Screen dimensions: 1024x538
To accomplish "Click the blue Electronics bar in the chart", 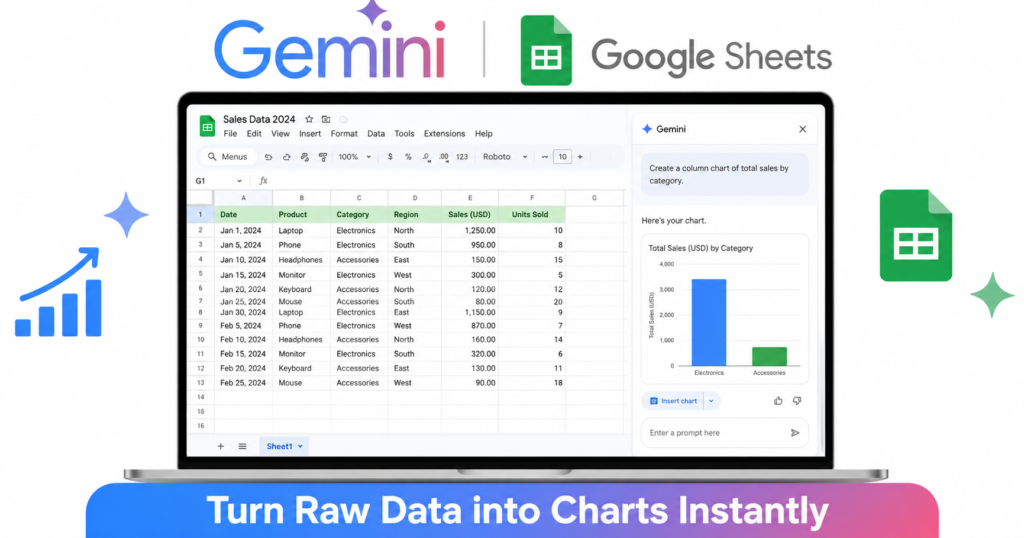I will [709, 323].
